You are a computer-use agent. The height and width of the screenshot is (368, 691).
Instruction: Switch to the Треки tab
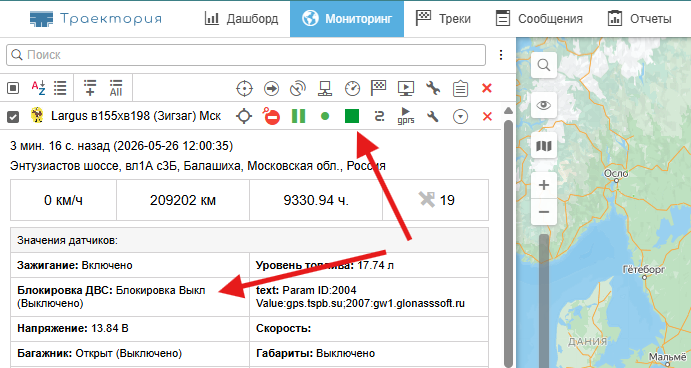pyautogui.click(x=443, y=19)
